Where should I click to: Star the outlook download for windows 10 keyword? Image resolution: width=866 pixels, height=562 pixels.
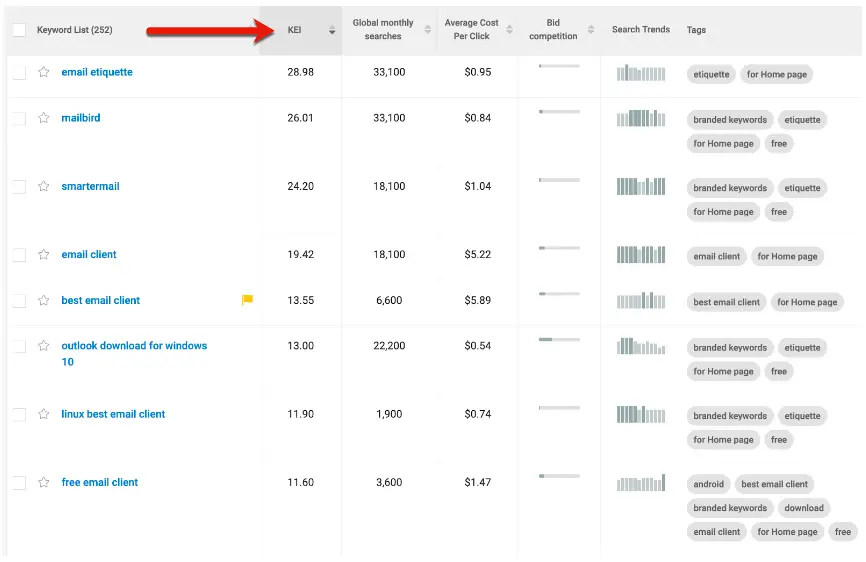pos(44,346)
